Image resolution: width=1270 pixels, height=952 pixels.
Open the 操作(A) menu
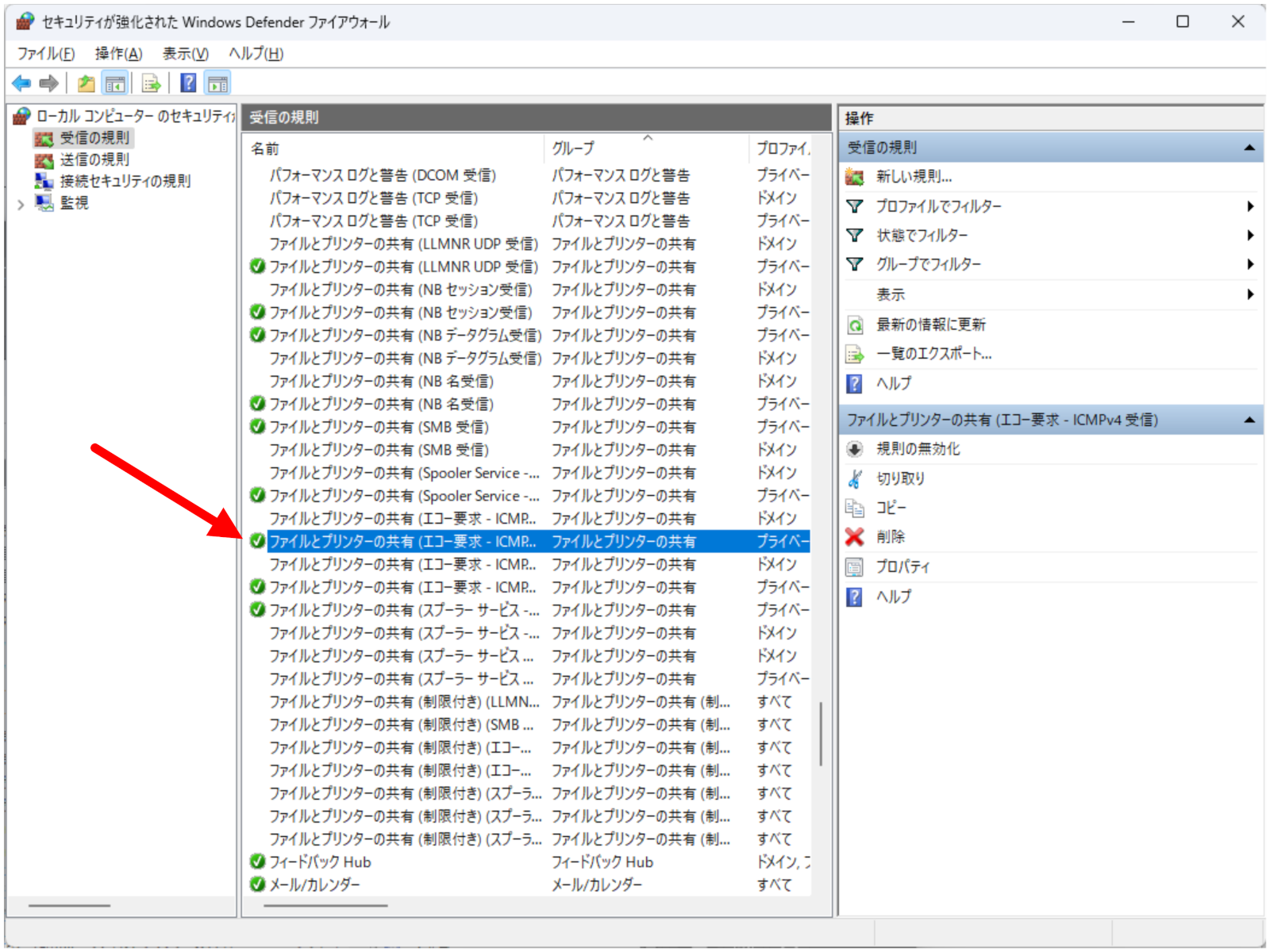[x=118, y=53]
